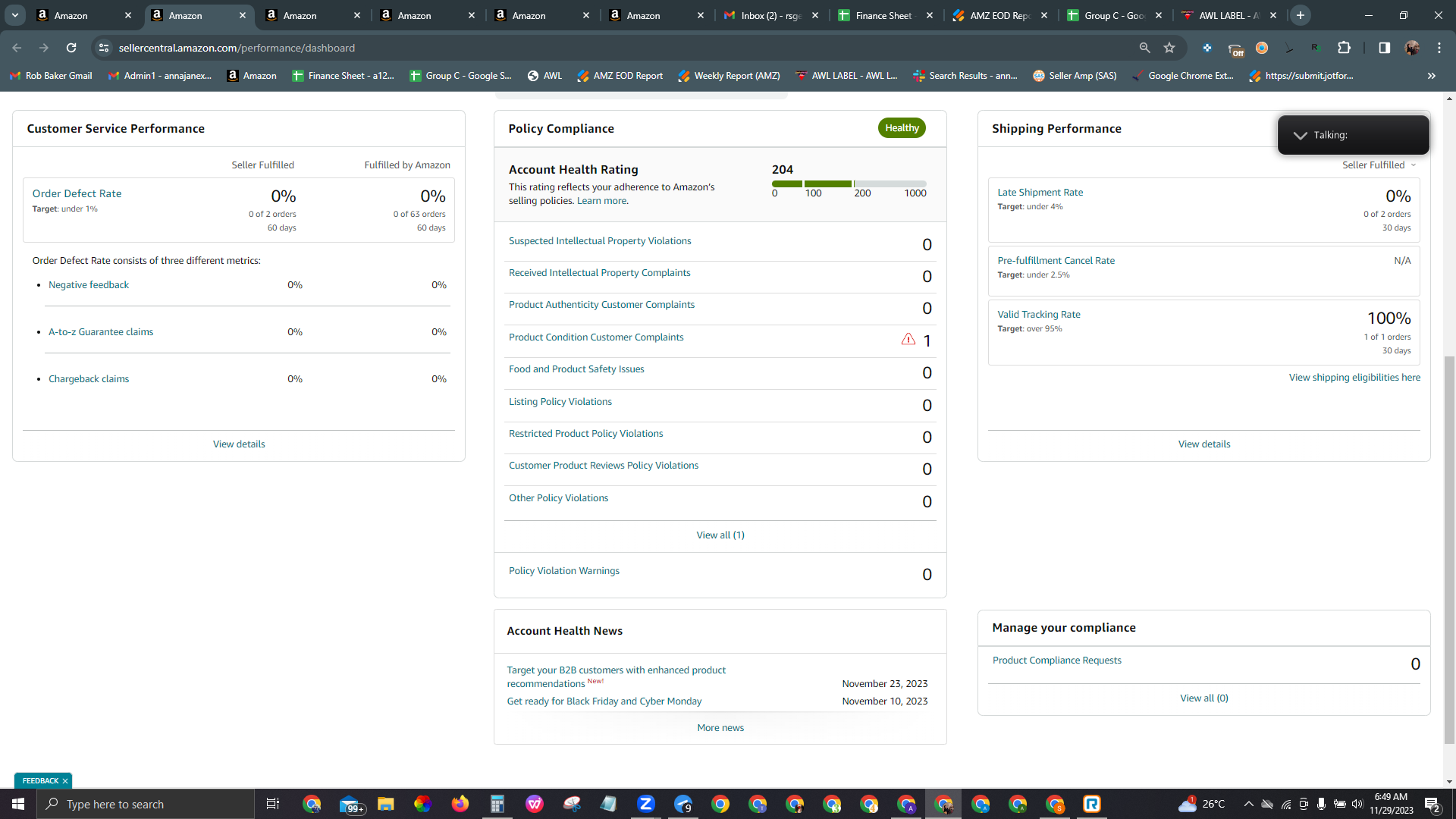Open the Calculator taskbar icon
The width and height of the screenshot is (1456, 819).
(497, 804)
